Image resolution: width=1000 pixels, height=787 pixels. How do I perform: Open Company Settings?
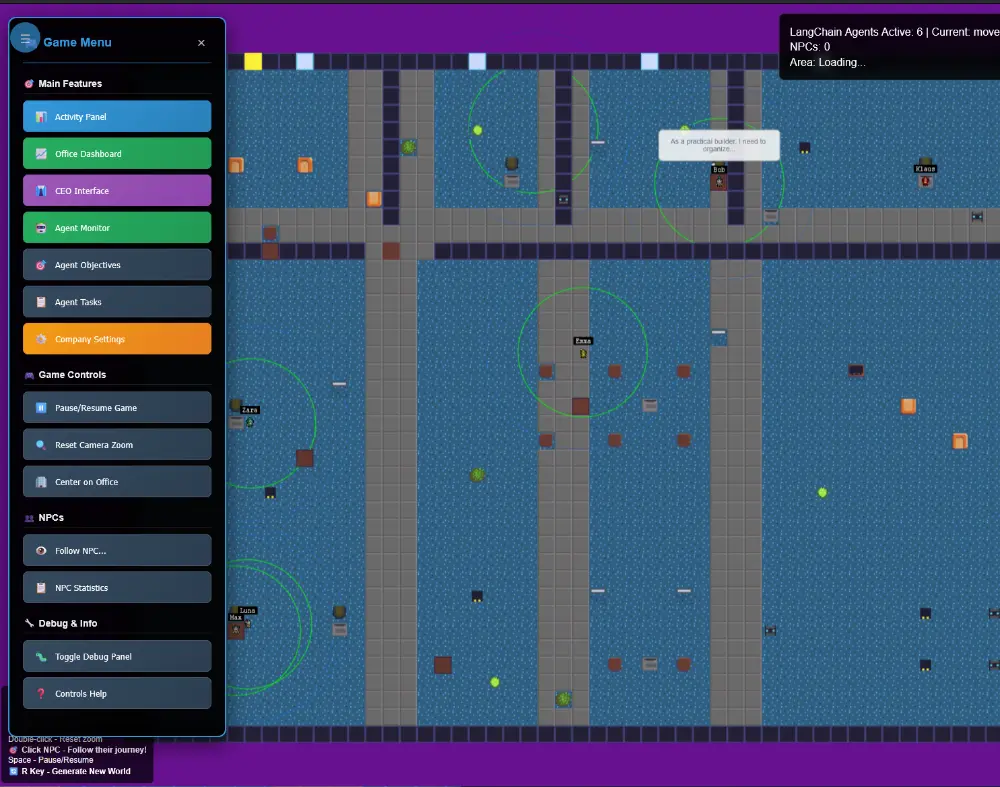point(117,339)
